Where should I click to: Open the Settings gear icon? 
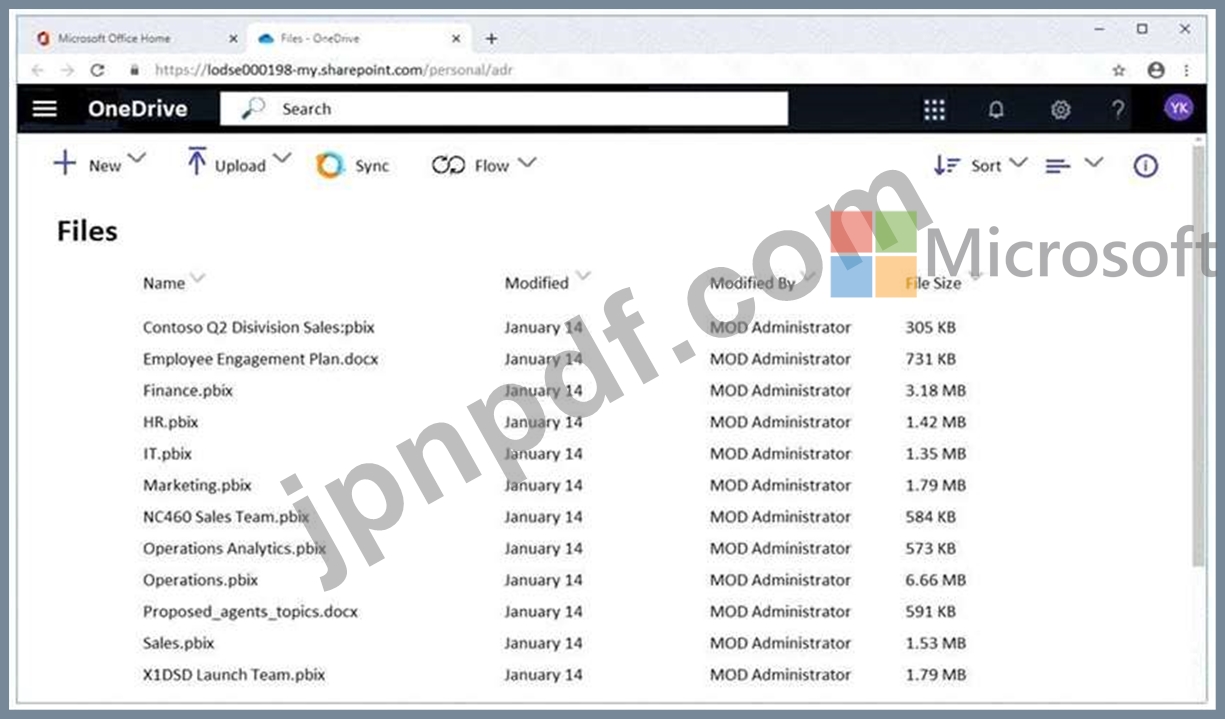coord(1060,110)
